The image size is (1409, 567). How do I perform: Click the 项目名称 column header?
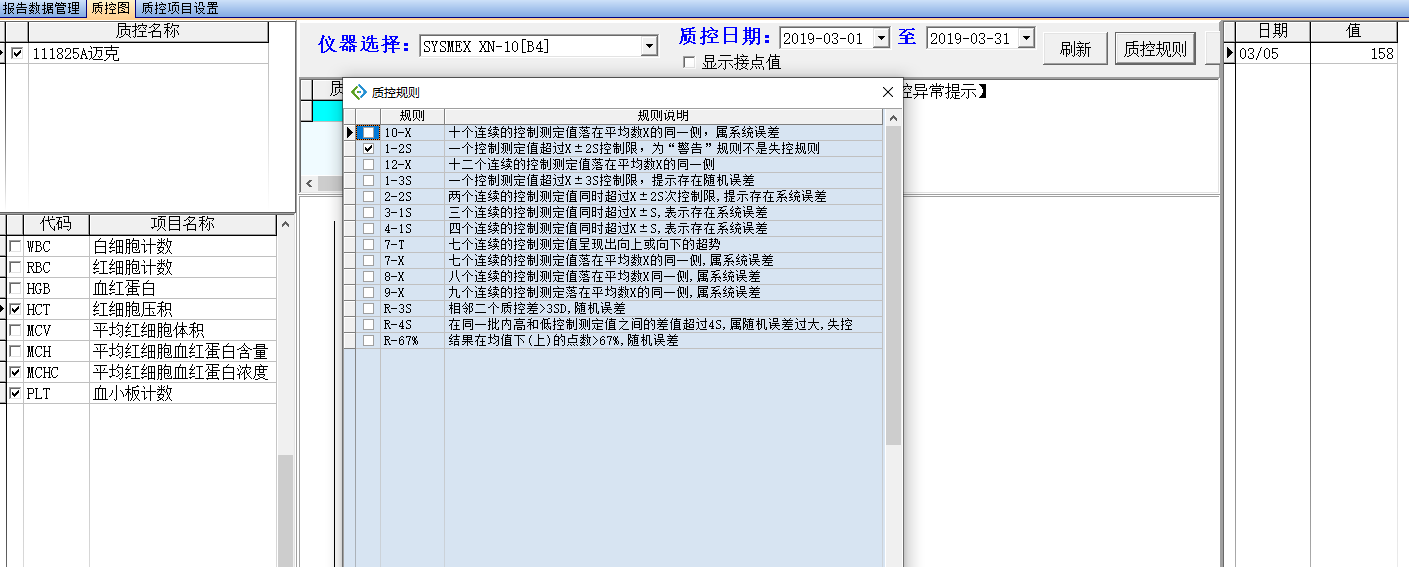182,224
